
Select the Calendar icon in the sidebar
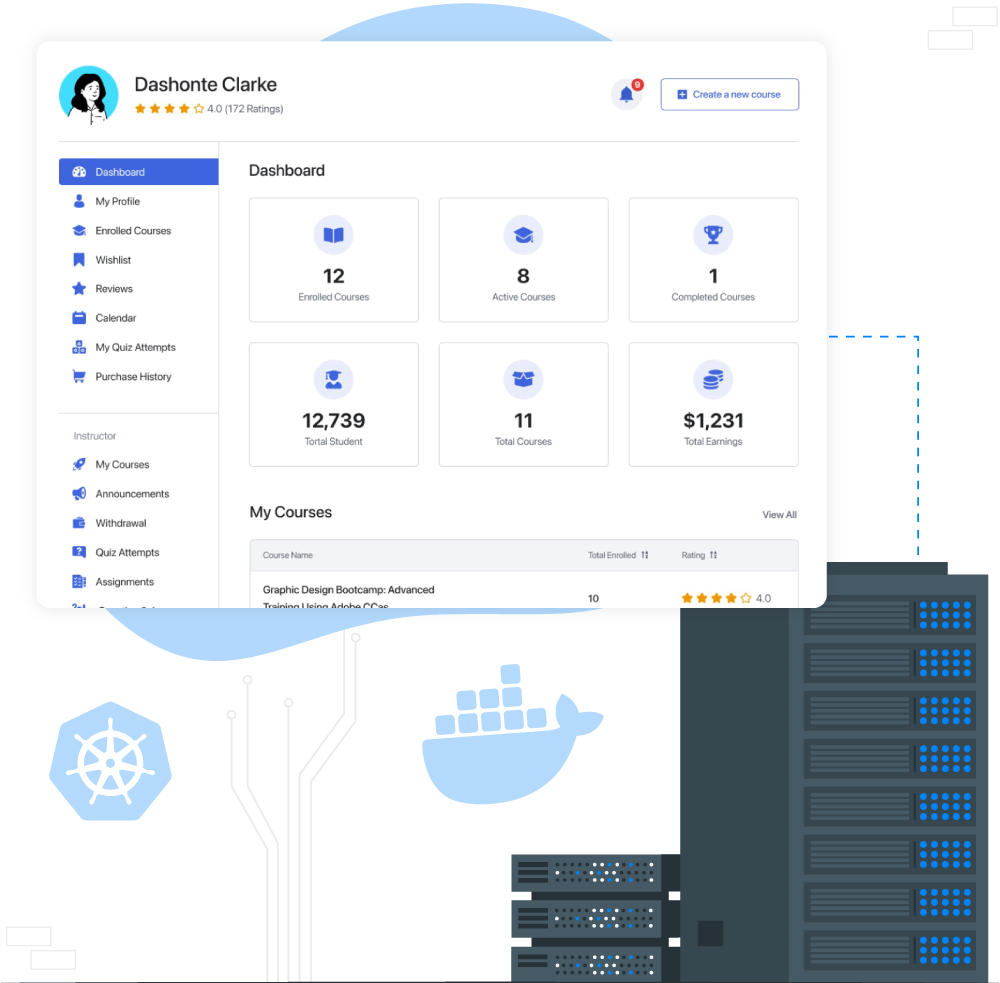click(77, 317)
